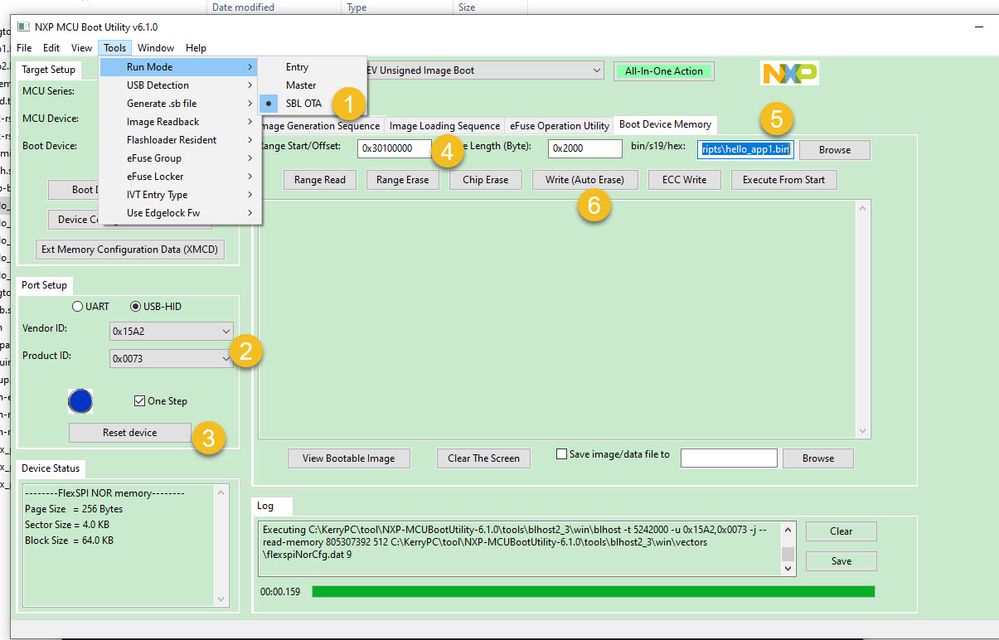Screen dimensions: 999x640
Task: Save the log output
Action: 841,562
